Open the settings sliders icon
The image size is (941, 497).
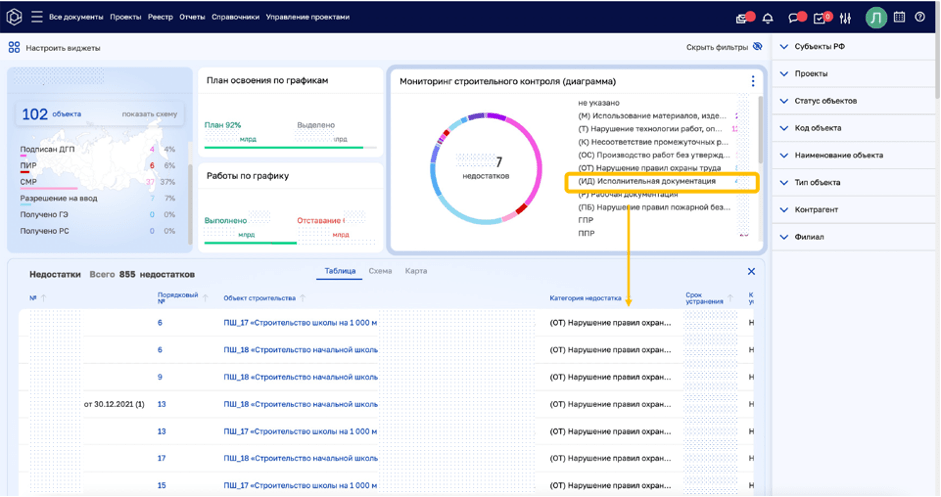846,17
